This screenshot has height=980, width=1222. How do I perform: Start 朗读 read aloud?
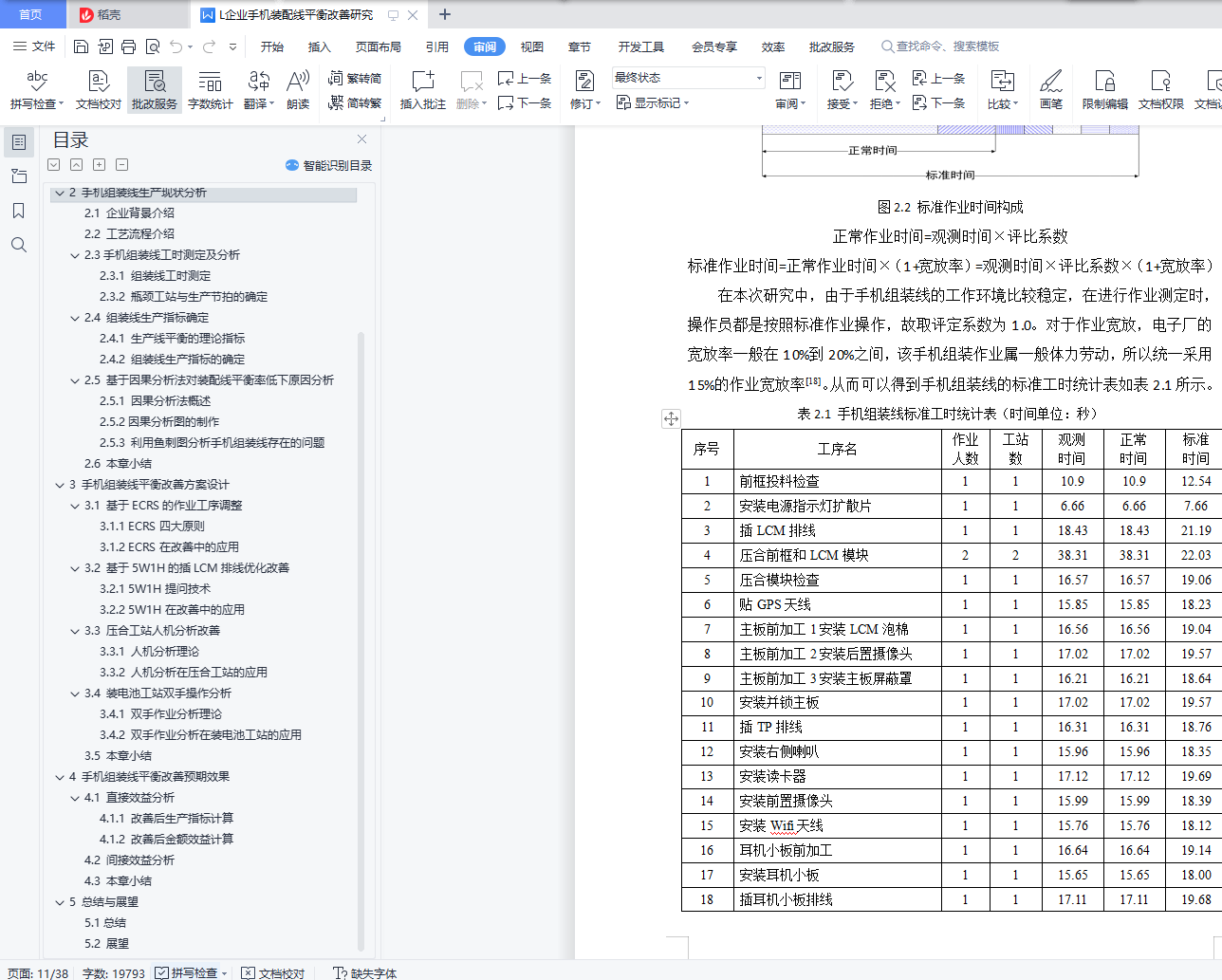(298, 91)
